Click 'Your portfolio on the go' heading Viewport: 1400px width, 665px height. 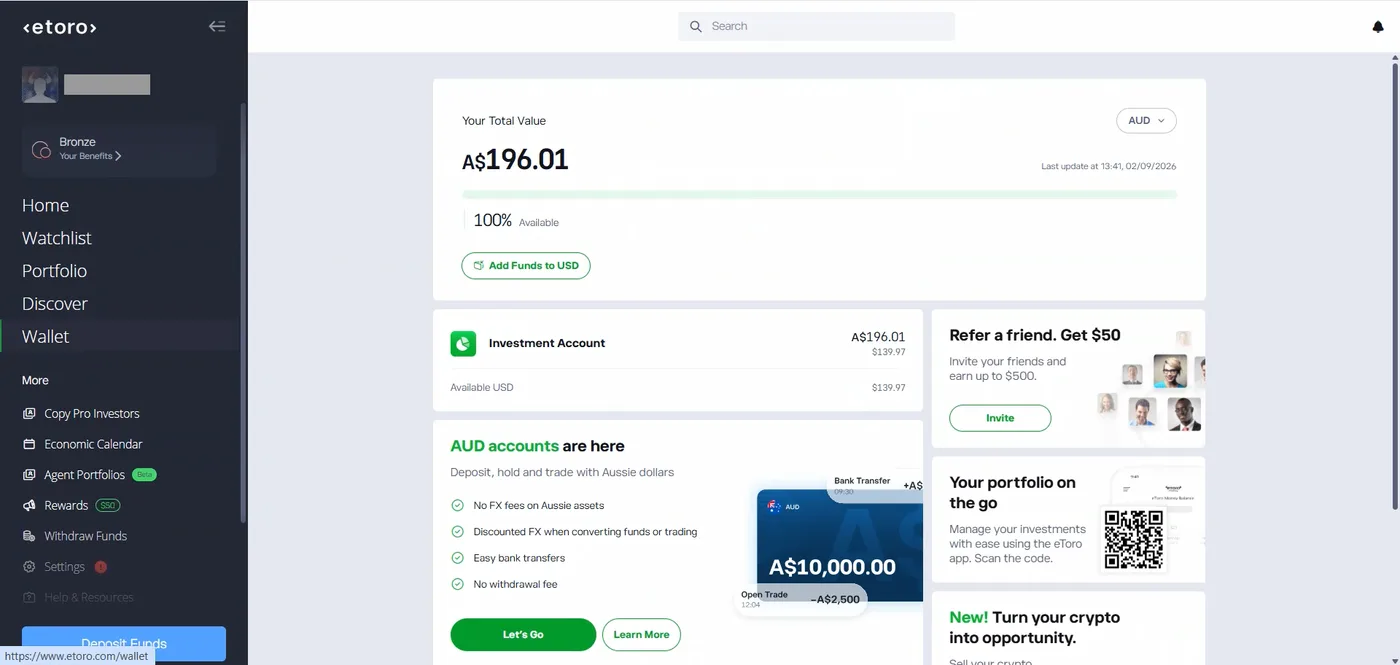[x=1012, y=492]
